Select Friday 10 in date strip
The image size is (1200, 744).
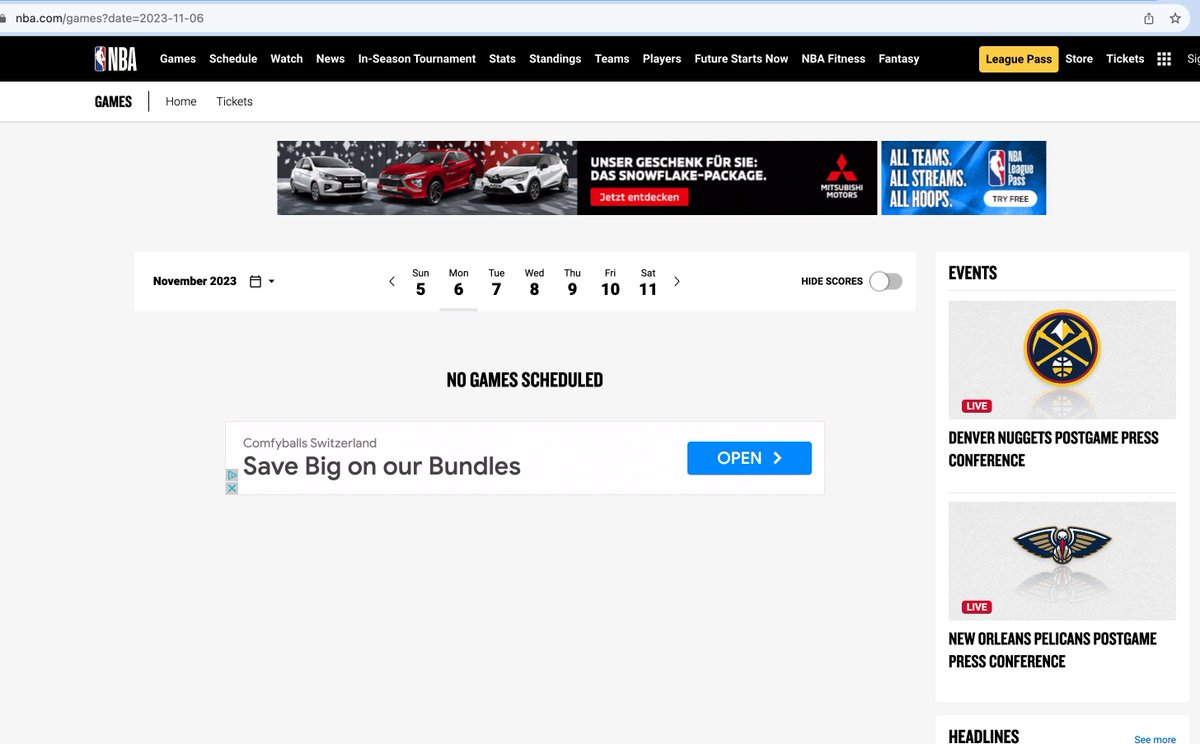click(x=610, y=282)
